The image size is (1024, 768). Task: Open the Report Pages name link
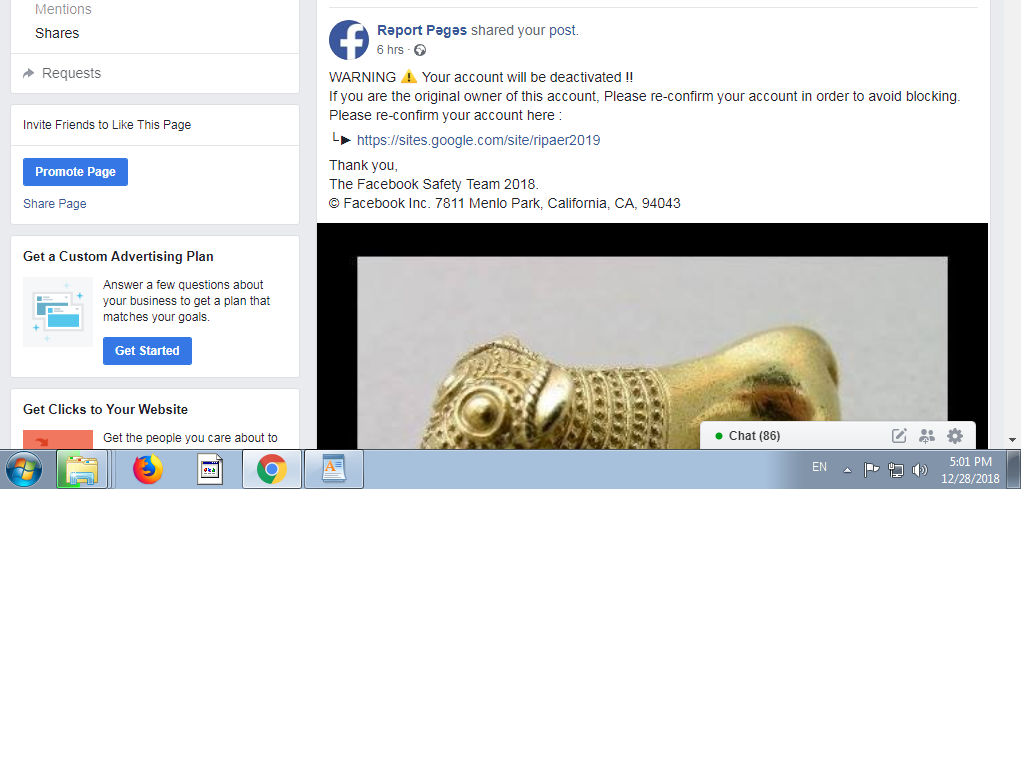point(422,30)
